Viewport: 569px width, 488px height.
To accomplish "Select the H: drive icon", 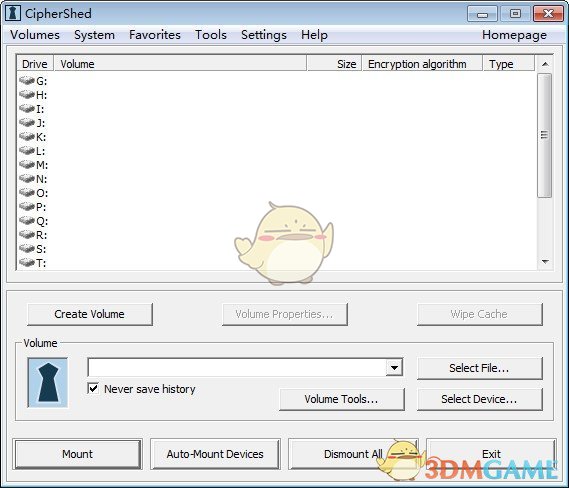I will pos(27,95).
